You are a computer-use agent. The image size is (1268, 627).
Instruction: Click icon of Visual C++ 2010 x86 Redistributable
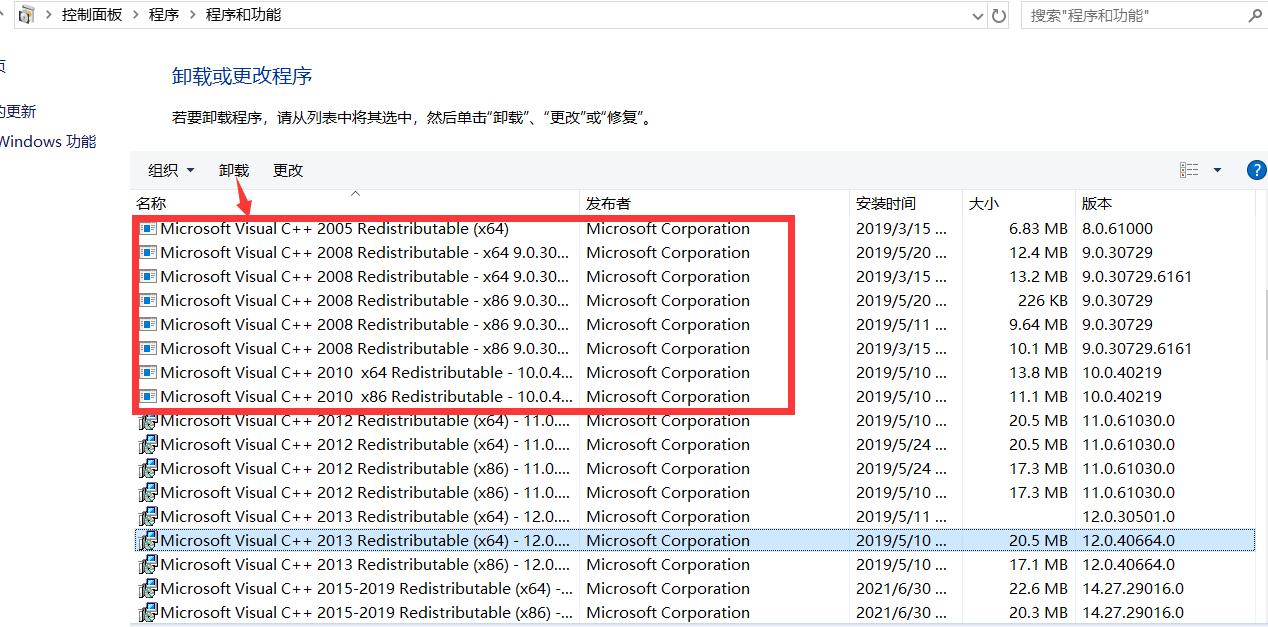148,397
